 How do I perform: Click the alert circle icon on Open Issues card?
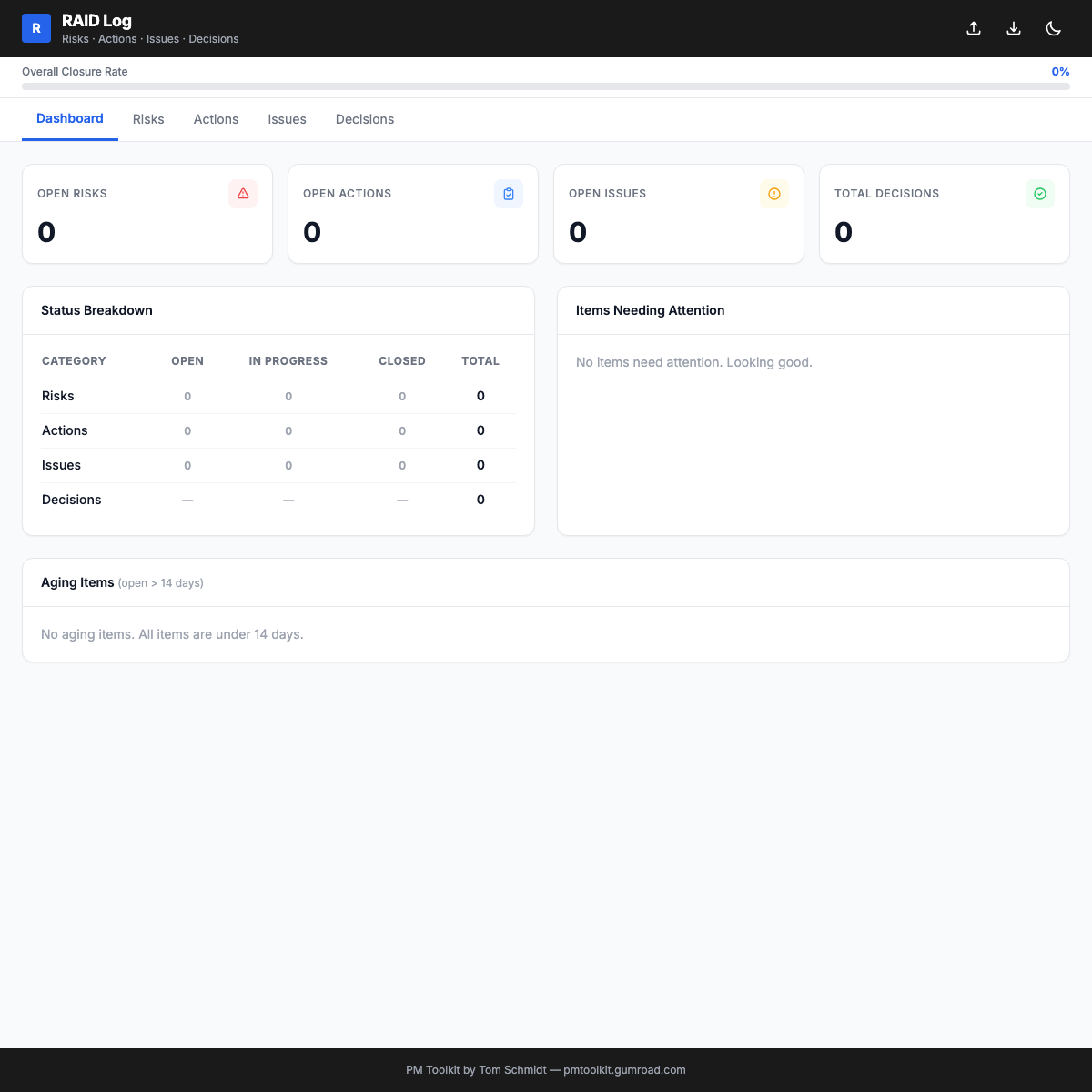[774, 194]
